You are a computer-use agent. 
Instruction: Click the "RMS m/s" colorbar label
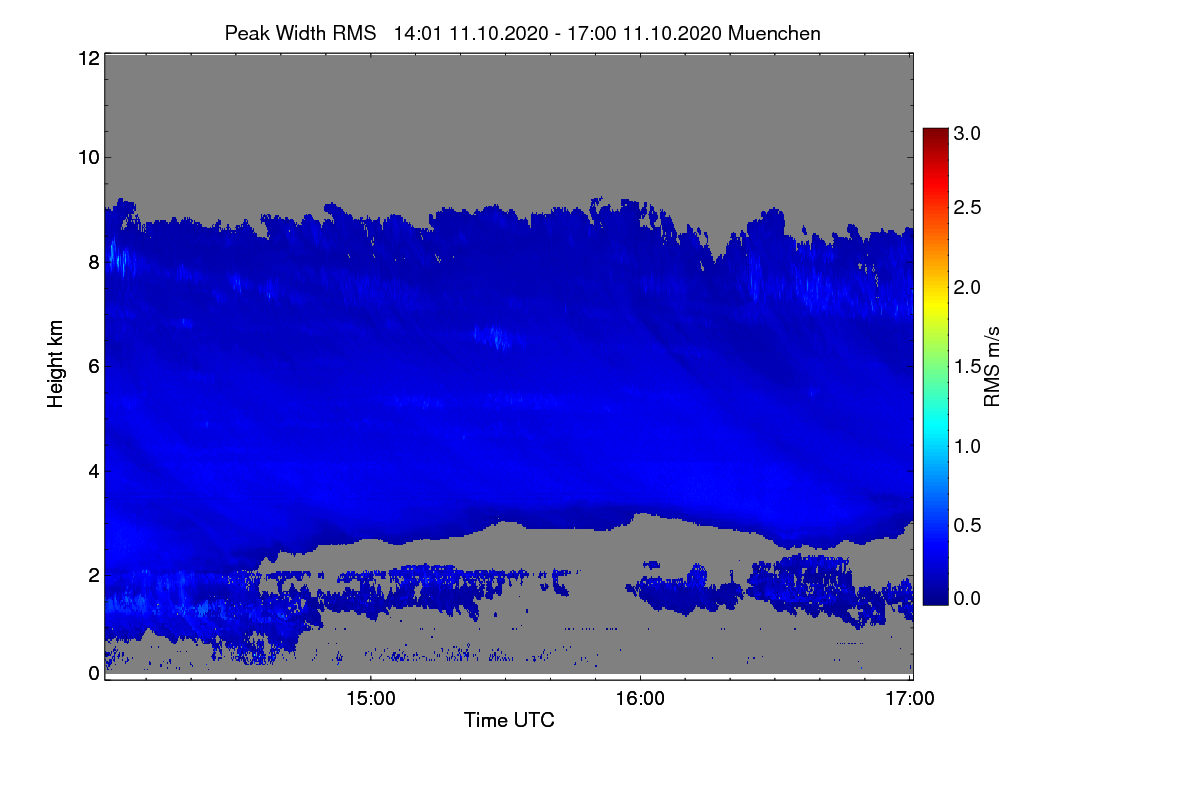click(x=992, y=364)
